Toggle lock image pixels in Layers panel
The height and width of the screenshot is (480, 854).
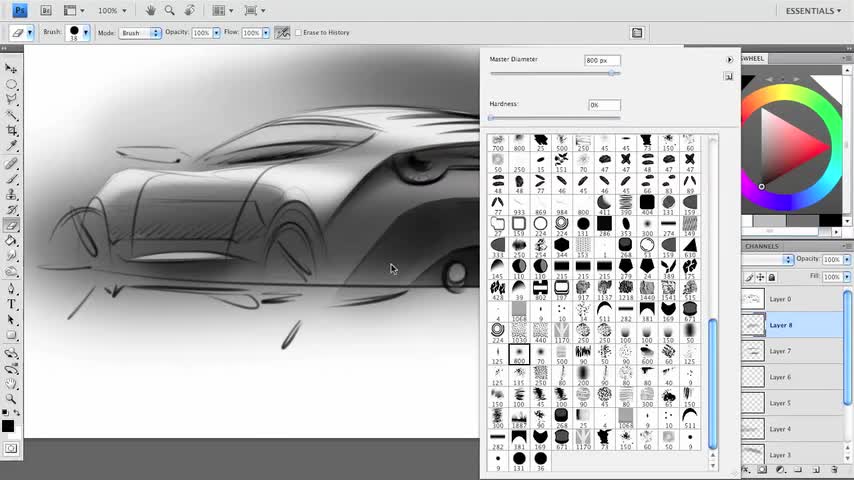pyautogui.click(x=749, y=278)
